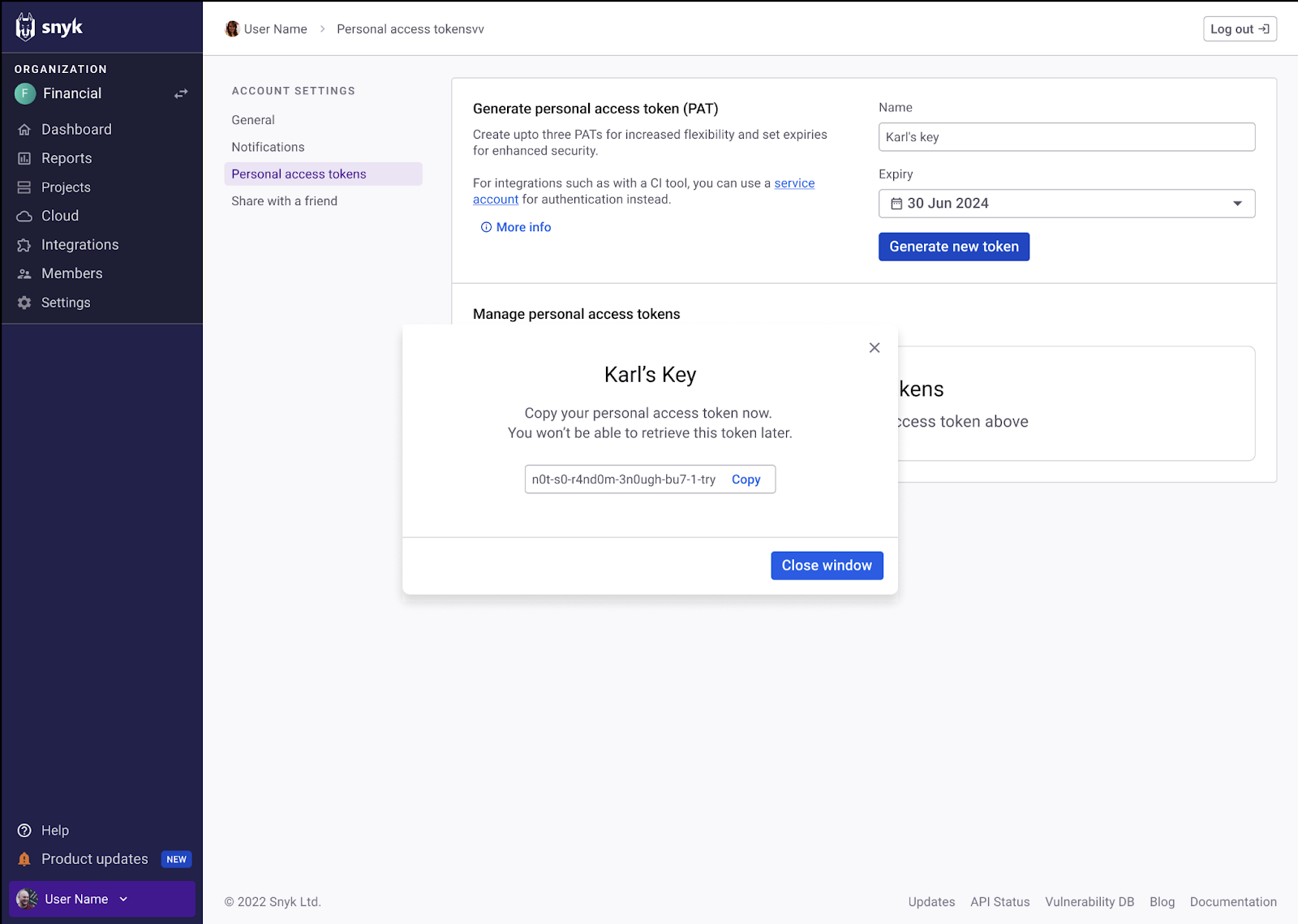Open Share with a friend
Viewport: 1298px width, 924px height.
pyautogui.click(x=284, y=201)
